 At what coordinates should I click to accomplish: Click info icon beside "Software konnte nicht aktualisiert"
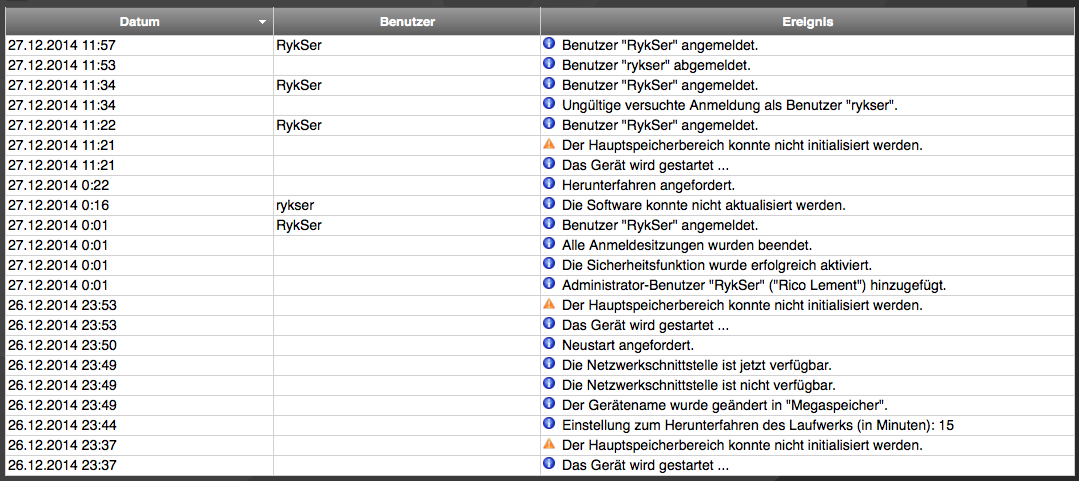[548, 204]
